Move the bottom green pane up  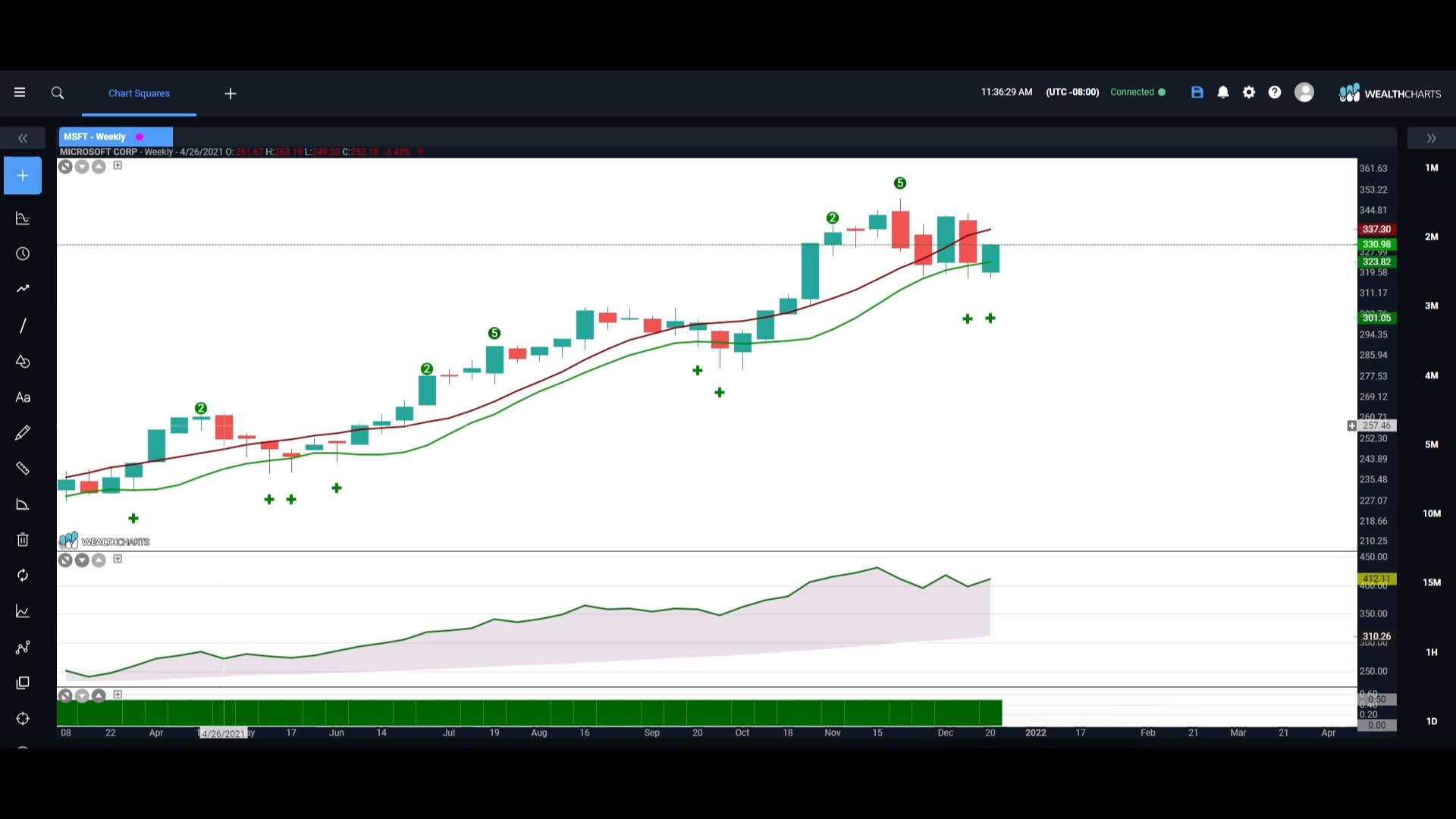point(99,695)
